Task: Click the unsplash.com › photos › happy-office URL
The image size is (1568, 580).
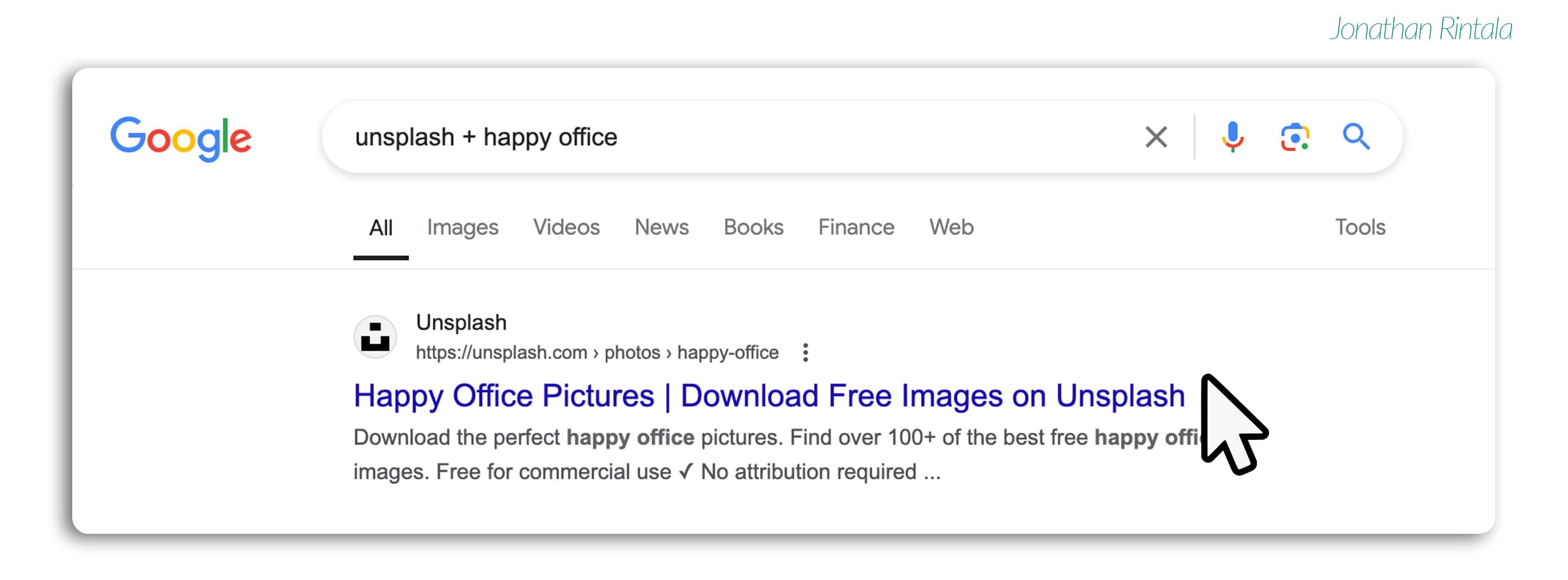Action: 596,353
